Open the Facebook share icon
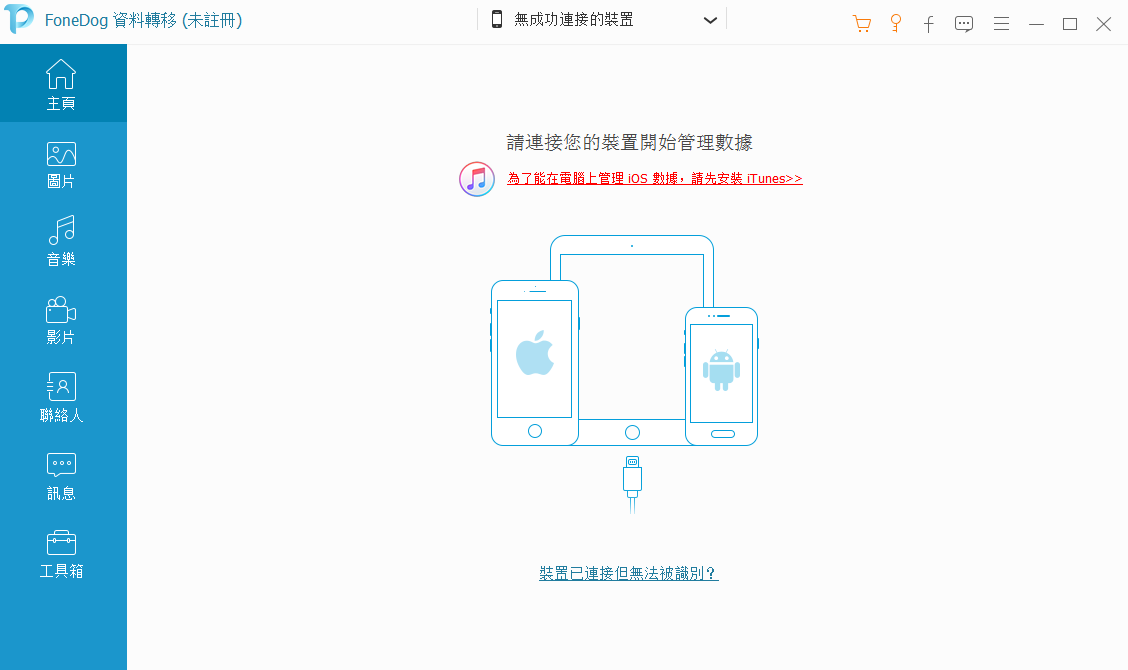Viewport: 1128px width, 670px height. (929, 24)
